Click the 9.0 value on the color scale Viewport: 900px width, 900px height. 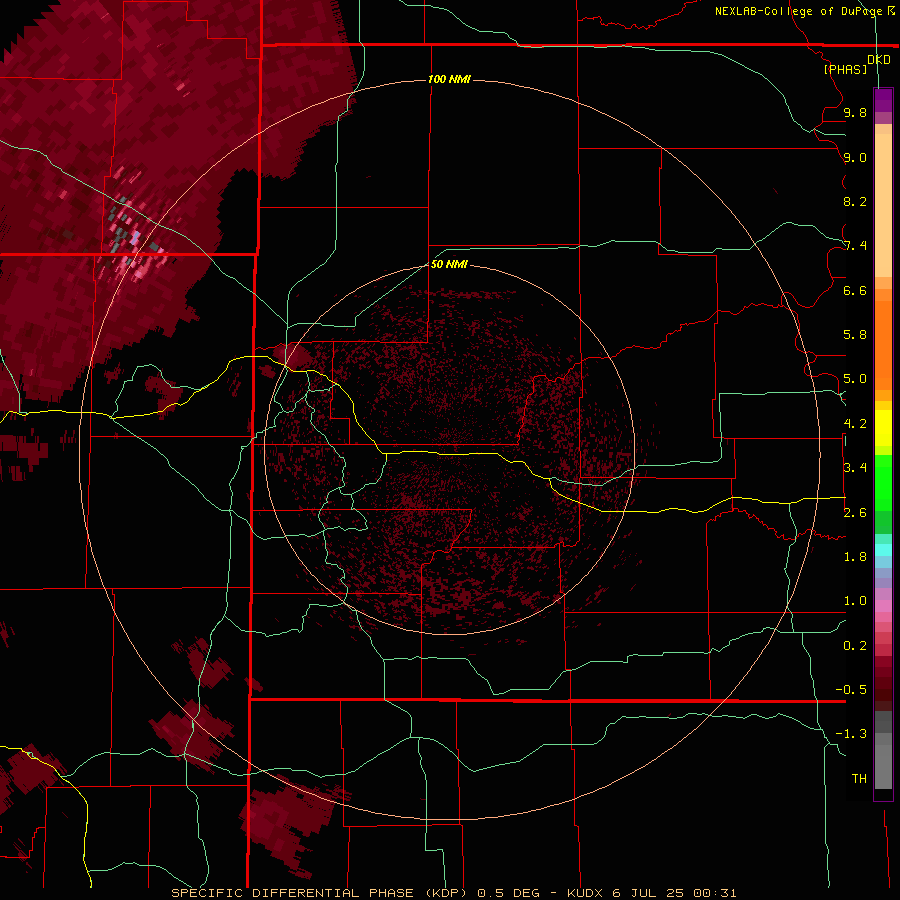pos(855,157)
